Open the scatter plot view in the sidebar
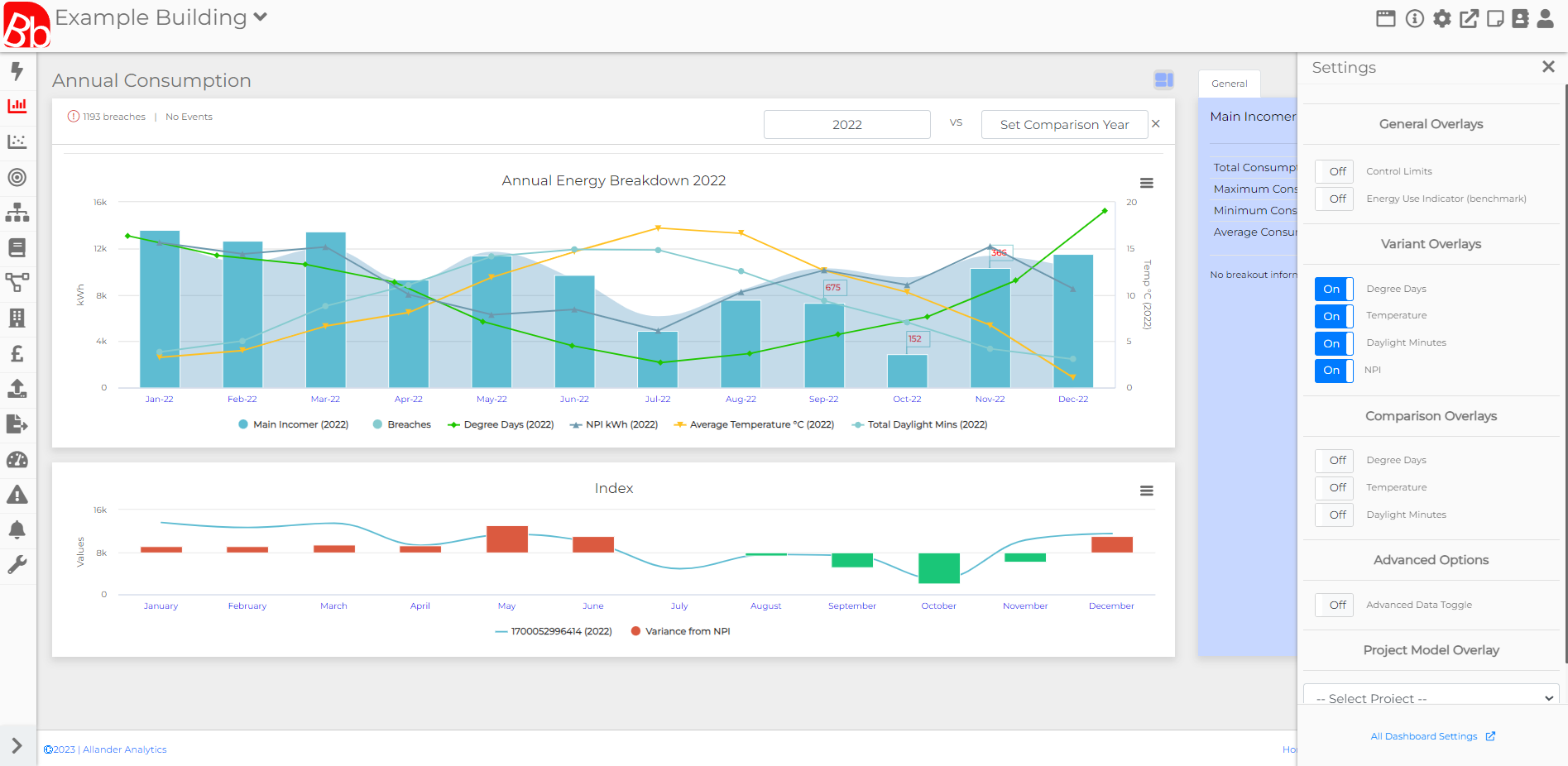 tap(17, 141)
